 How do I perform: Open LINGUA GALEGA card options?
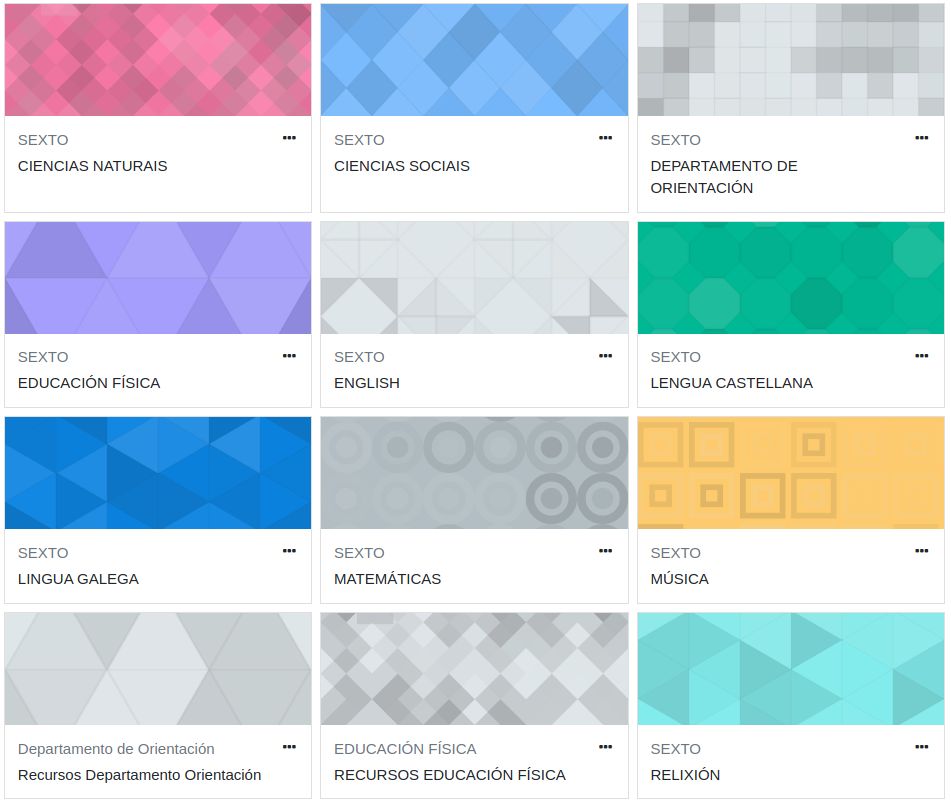[289, 551]
